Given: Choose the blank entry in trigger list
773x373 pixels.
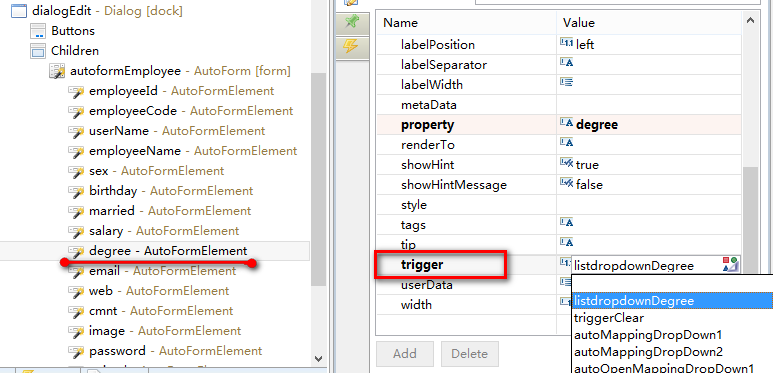Looking at the screenshot, I should 672,284.
